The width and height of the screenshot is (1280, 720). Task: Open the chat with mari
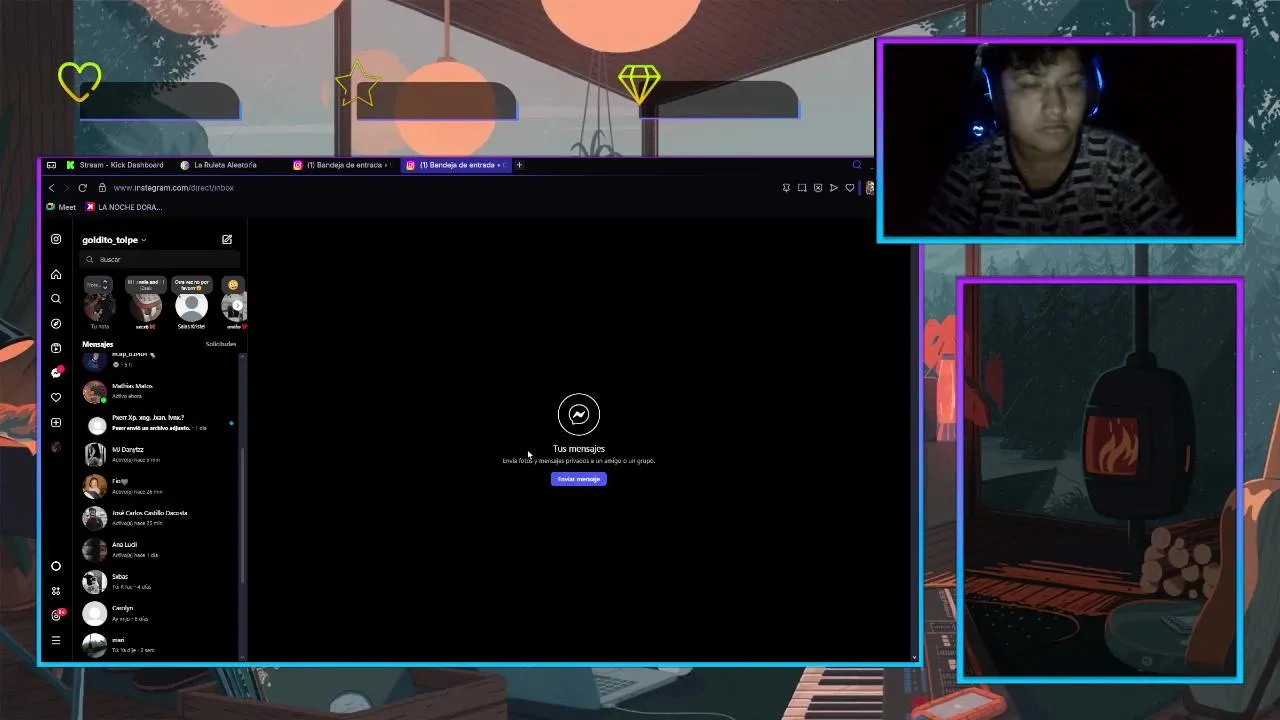coord(160,644)
